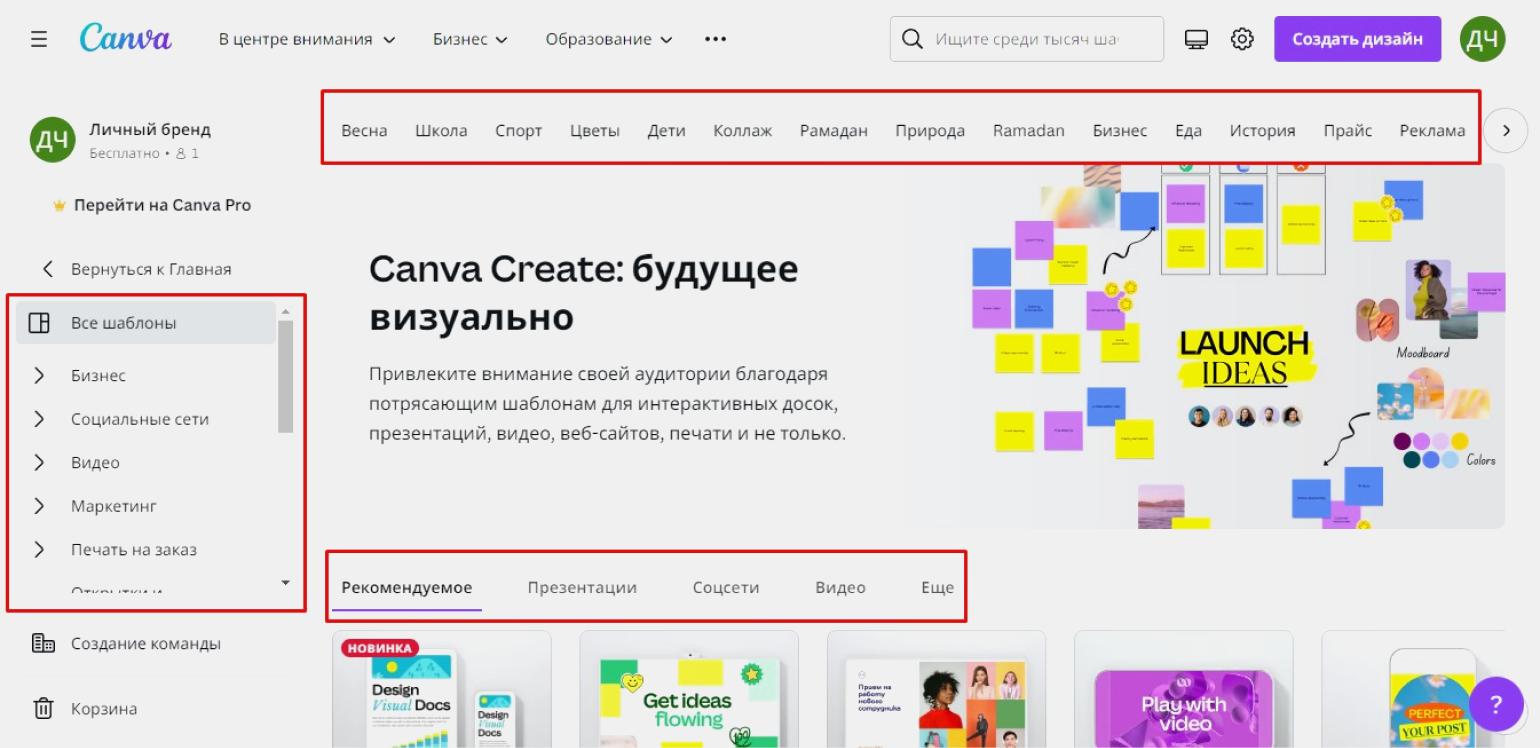1540x748 pixels.
Task: Click the Canva logo
Action: [x=126, y=39]
